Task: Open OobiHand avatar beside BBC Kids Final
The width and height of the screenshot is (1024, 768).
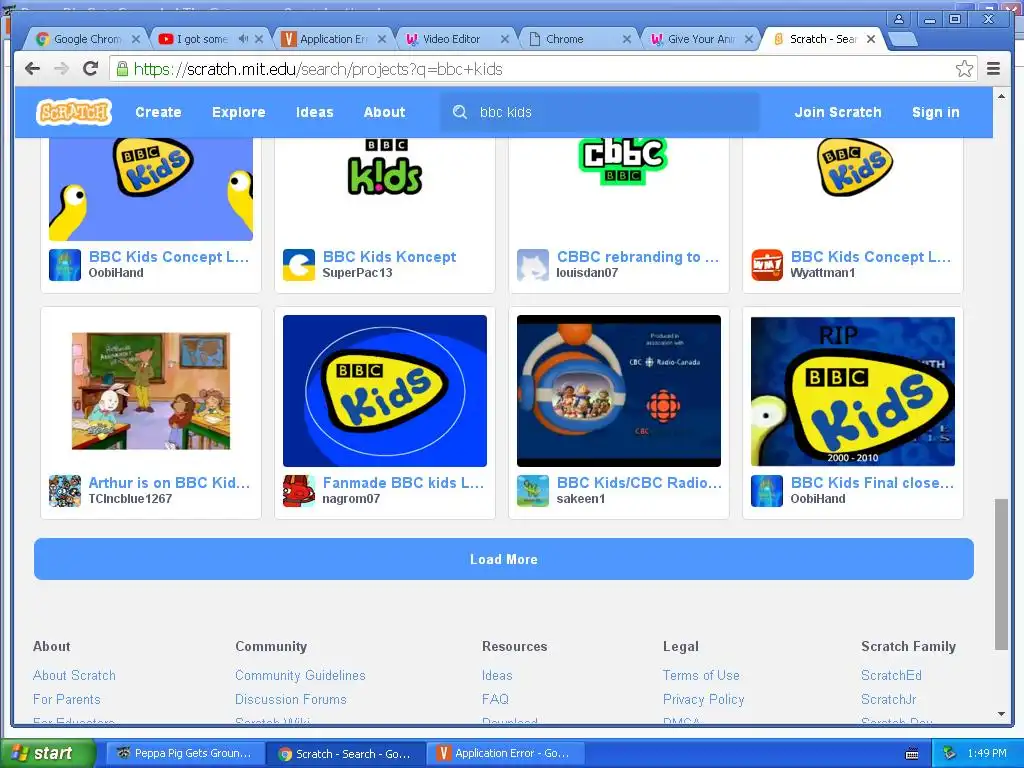Action: tap(767, 490)
